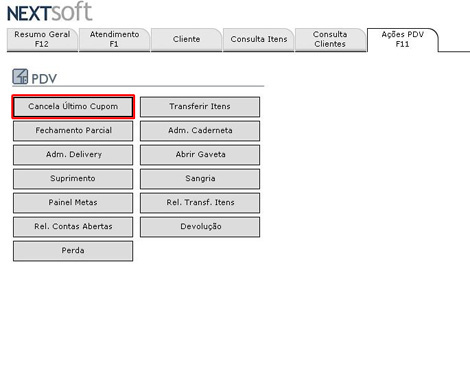Select the Suprimento button
This screenshot has height=369, width=470.
click(x=73, y=179)
